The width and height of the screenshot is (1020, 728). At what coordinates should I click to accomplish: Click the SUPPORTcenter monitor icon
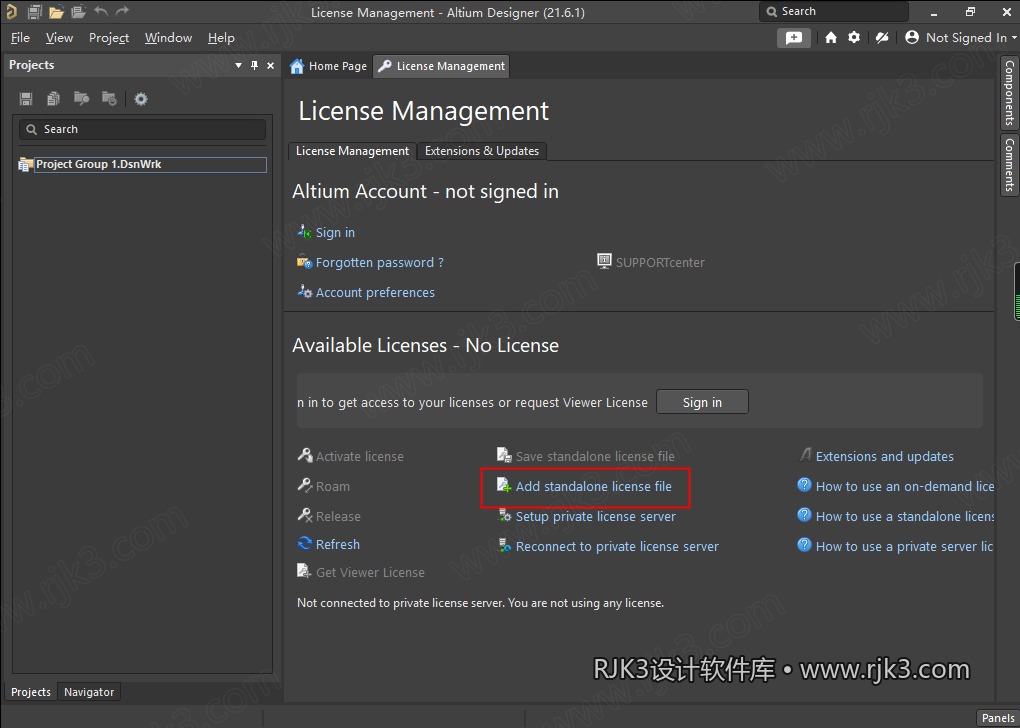click(604, 262)
